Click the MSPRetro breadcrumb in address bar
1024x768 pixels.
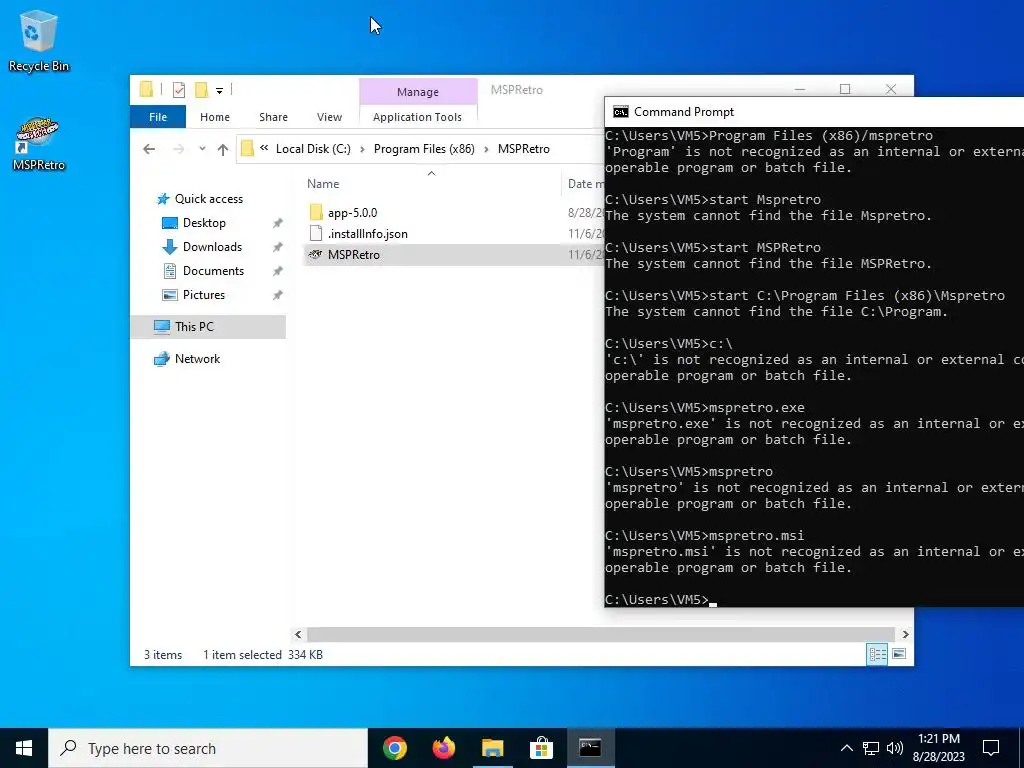[524, 149]
